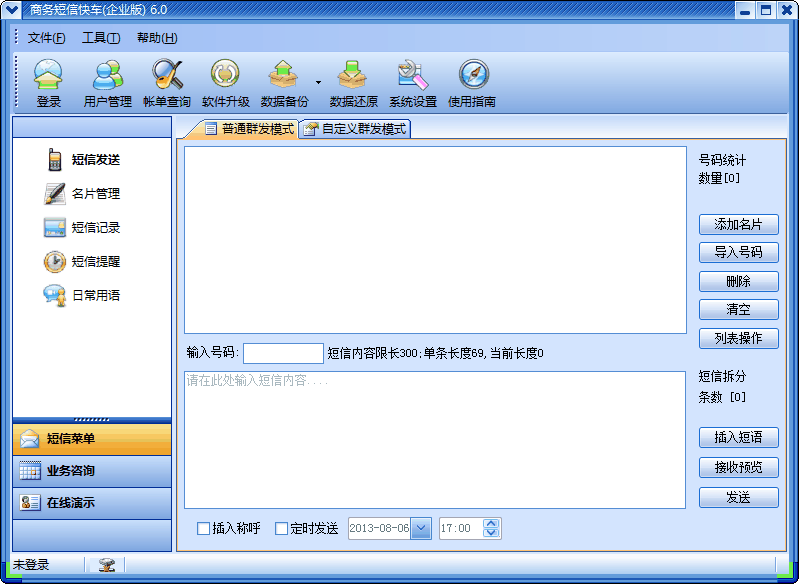Click the 条数 [0] split count label
The height and width of the screenshot is (584, 799).
(x=722, y=397)
